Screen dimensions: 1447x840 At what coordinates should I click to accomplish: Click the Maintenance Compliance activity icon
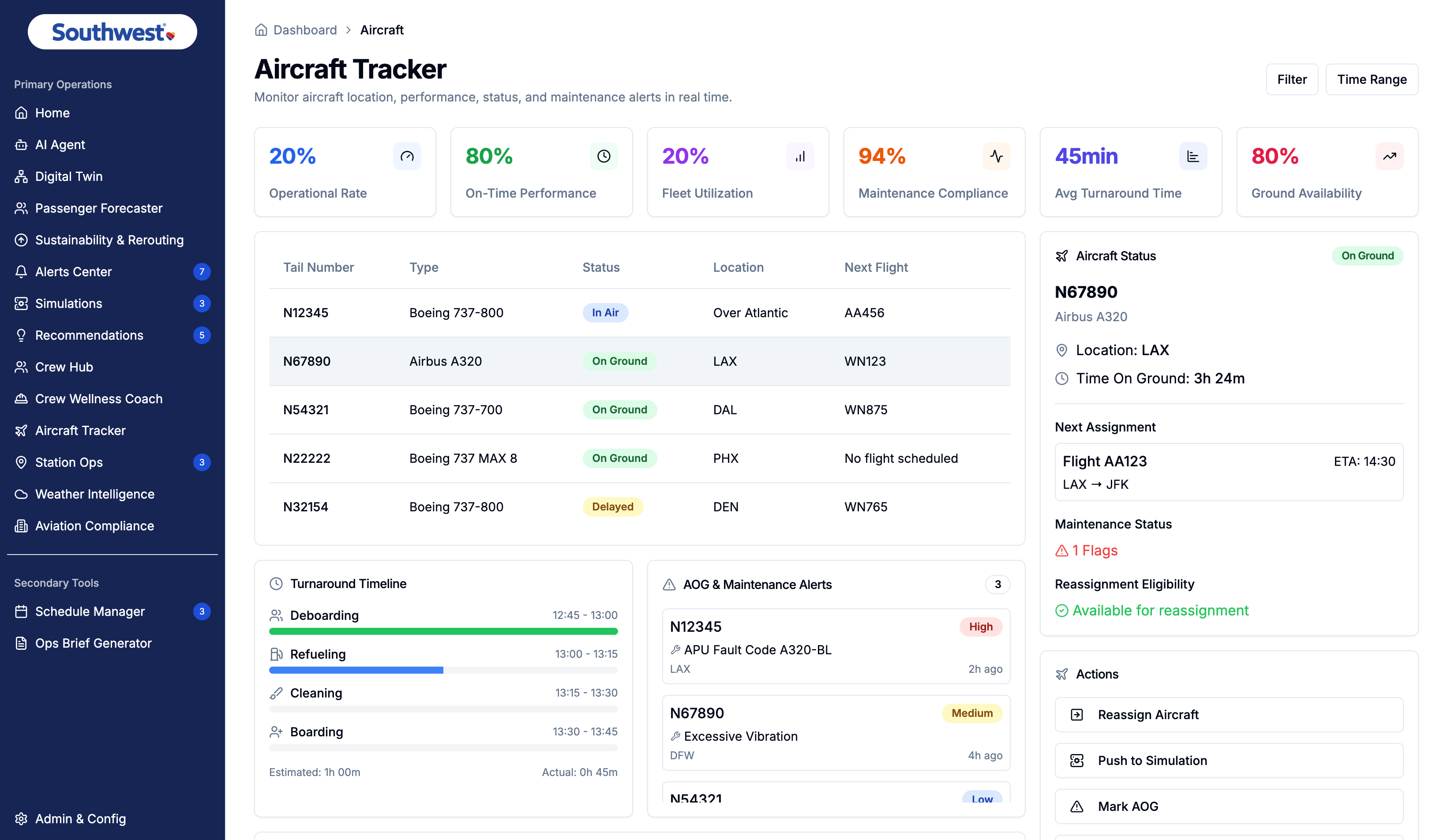997,156
